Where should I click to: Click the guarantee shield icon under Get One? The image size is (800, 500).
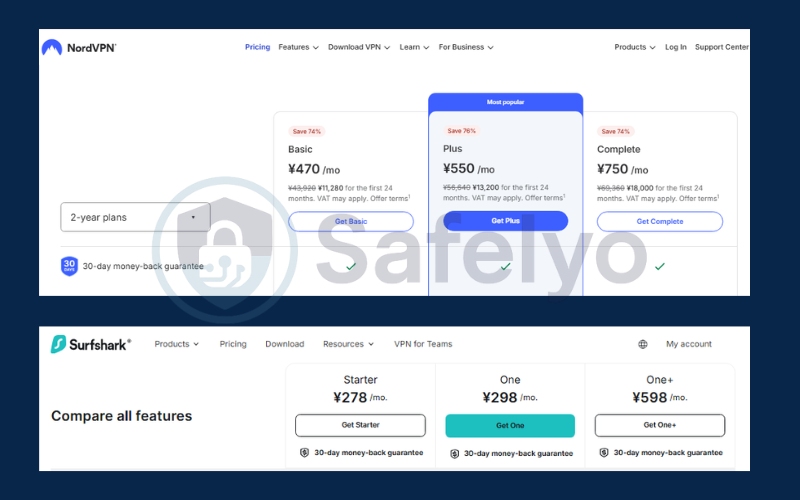[x=455, y=454]
